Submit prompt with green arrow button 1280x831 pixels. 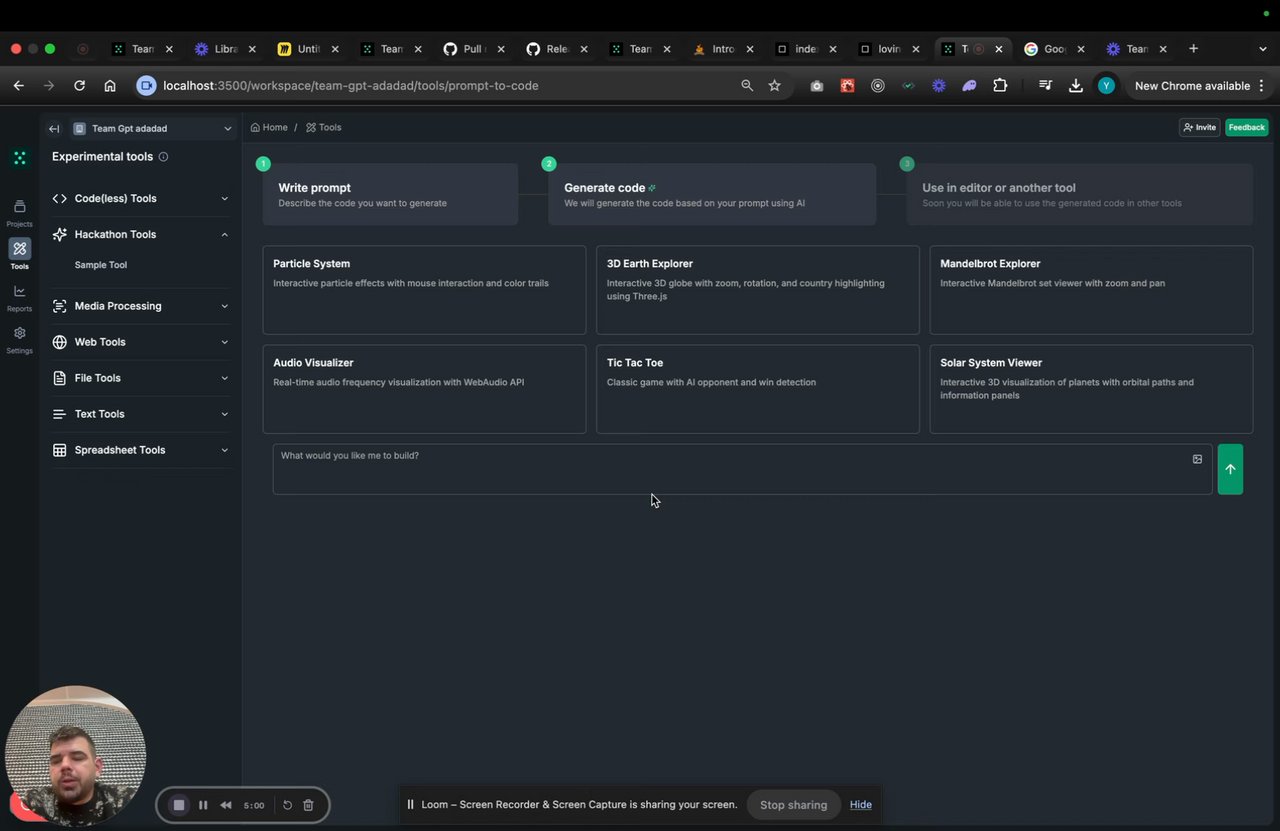pyautogui.click(x=1230, y=469)
